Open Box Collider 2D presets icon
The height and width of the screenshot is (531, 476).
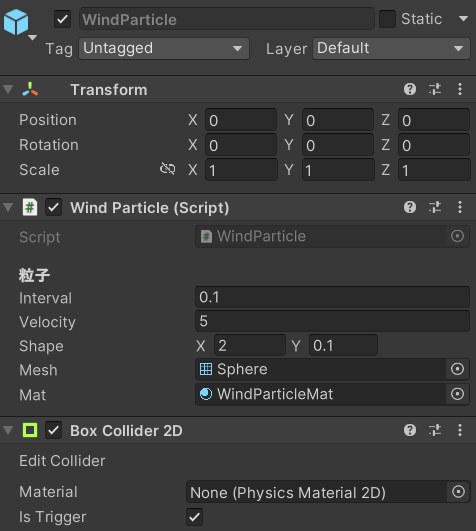(435, 430)
